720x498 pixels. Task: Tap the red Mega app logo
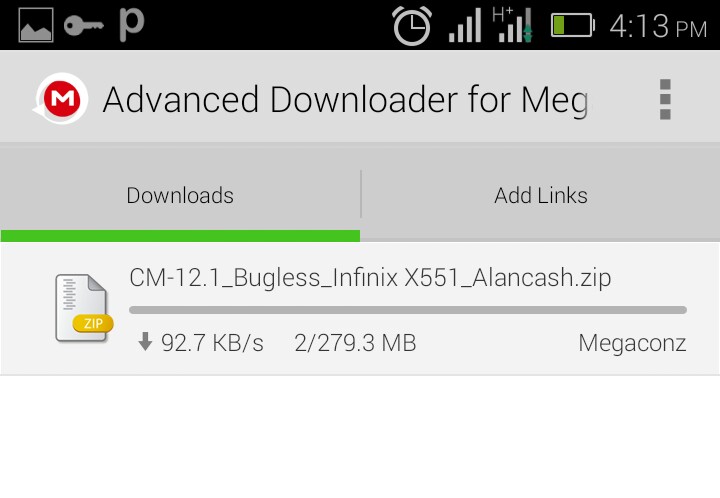pyautogui.click(x=61, y=99)
